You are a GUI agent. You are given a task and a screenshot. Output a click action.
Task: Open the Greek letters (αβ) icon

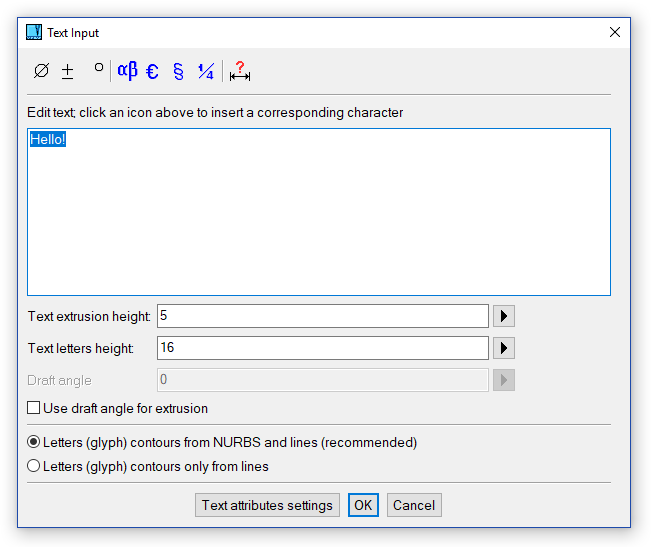point(127,71)
